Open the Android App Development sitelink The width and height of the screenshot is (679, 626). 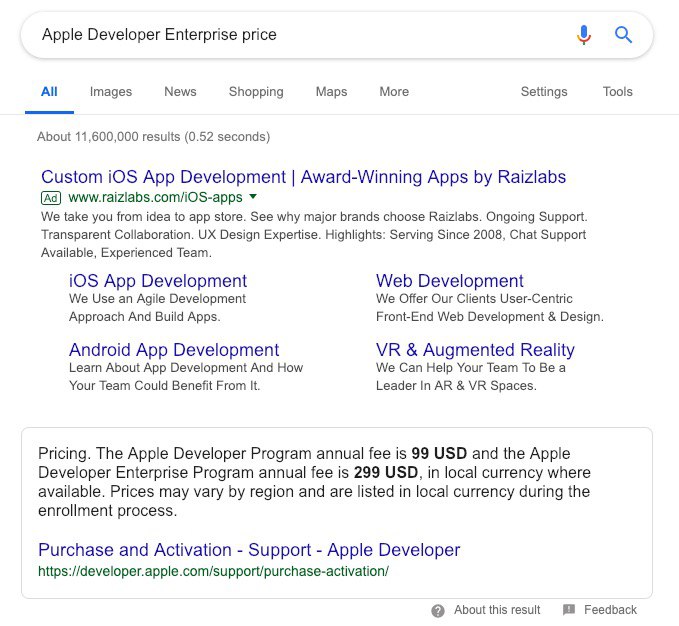(174, 350)
